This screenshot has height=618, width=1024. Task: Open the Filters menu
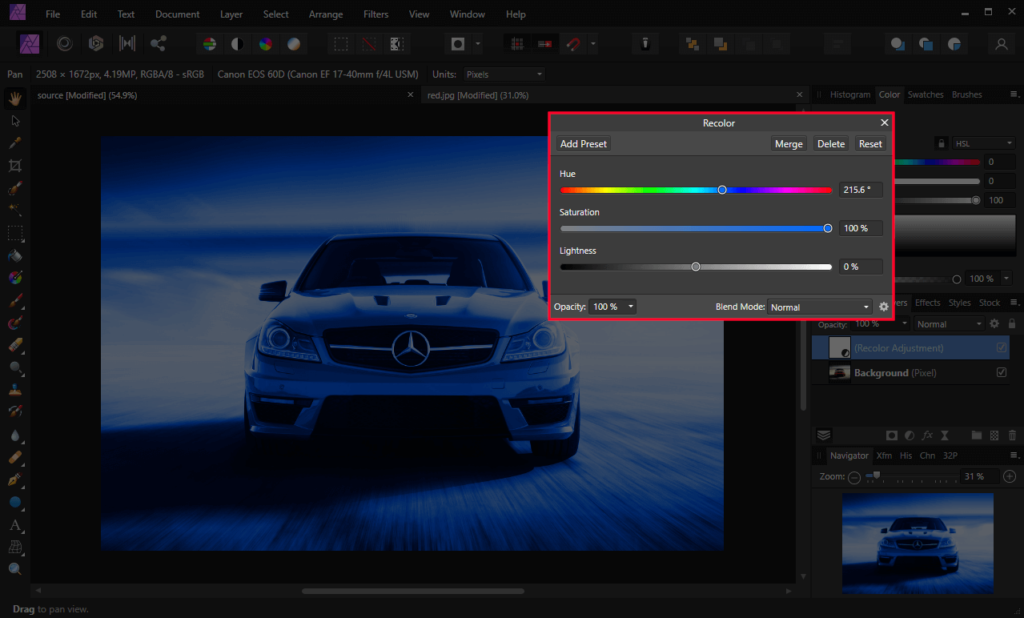click(375, 14)
